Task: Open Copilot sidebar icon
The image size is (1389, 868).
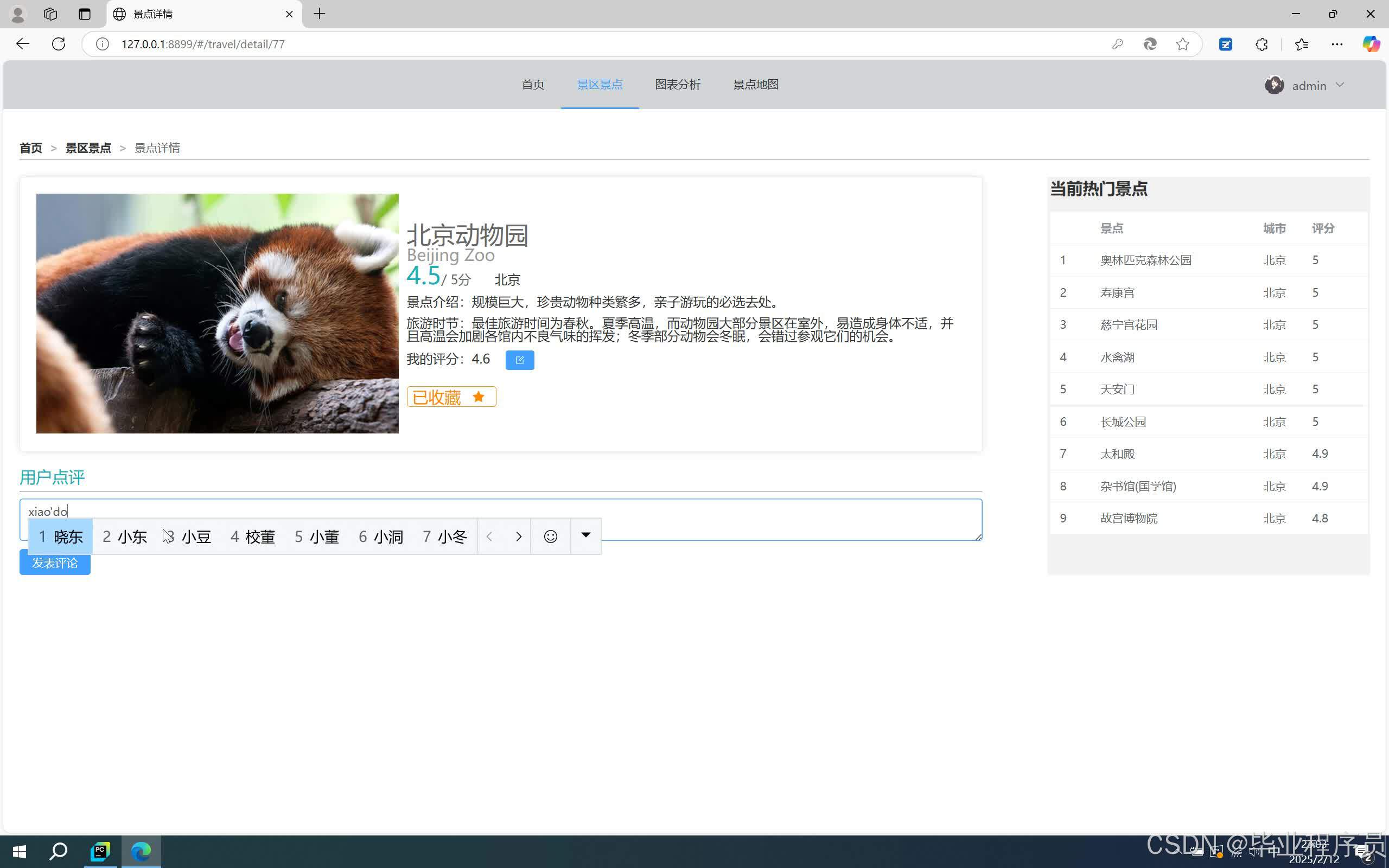Action: (1371, 44)
